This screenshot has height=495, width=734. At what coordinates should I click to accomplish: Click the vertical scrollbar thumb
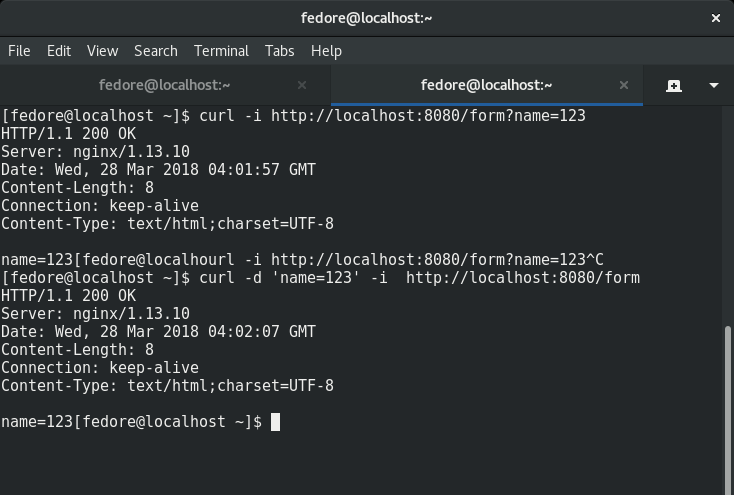(x=728, y=408)
